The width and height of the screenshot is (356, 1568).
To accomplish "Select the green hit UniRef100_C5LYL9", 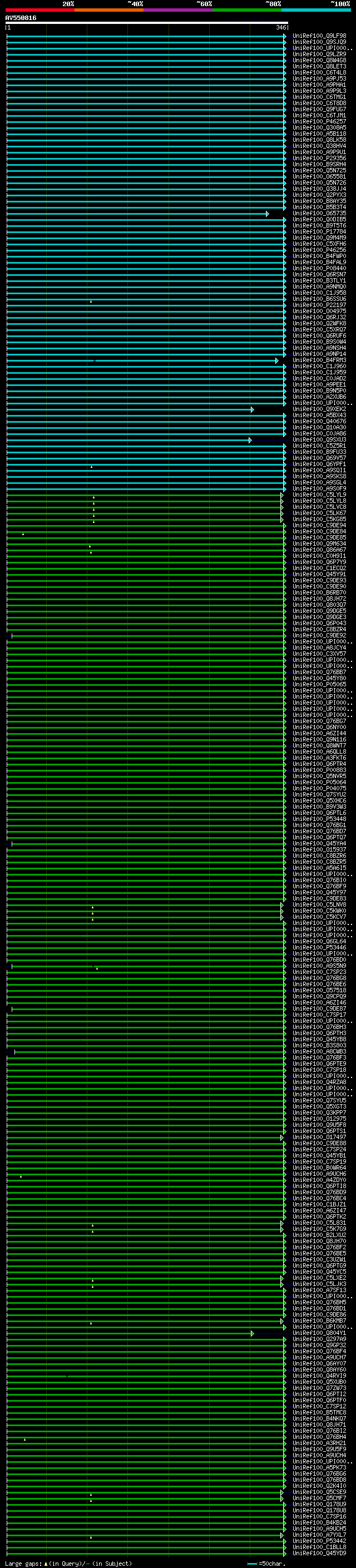I will pos(319,495).
